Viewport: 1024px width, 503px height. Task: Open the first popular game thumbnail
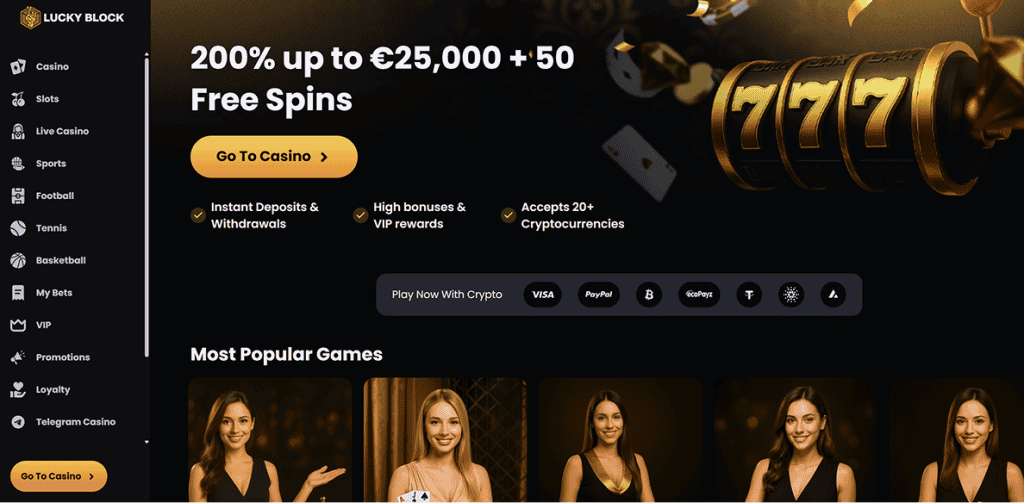point(270,440)
